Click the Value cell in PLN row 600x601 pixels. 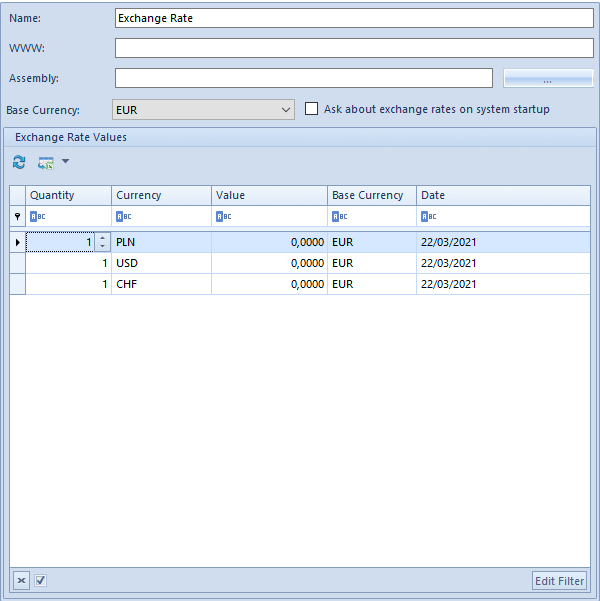(269, 242)
